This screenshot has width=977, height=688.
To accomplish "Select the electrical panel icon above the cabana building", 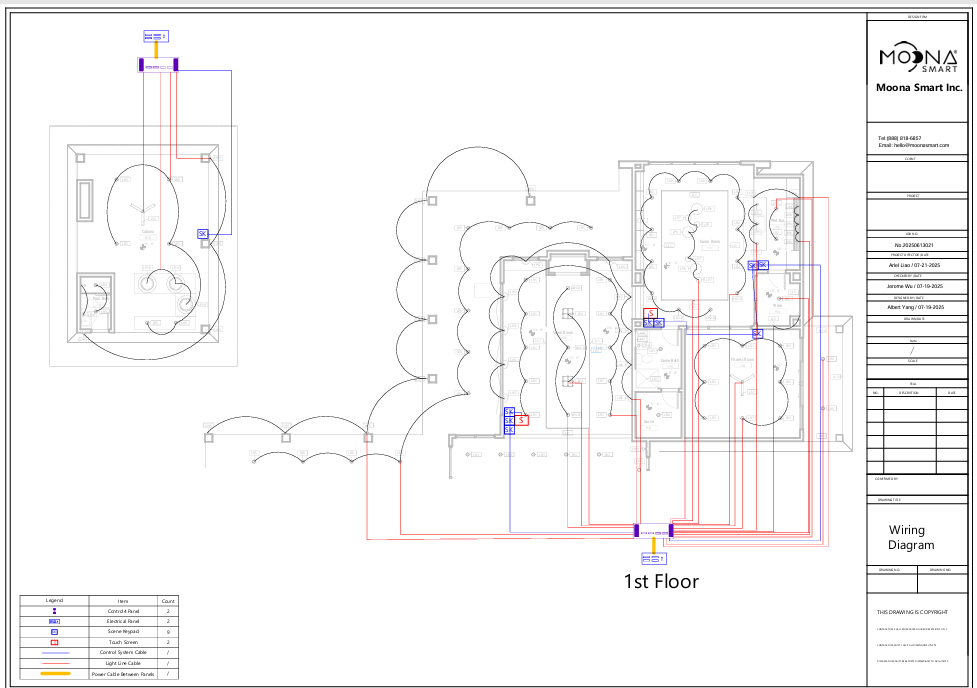I will click(156, 36).
